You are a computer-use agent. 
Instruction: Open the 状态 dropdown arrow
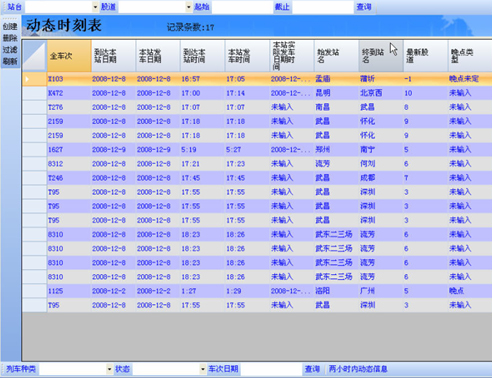[203, 369]
